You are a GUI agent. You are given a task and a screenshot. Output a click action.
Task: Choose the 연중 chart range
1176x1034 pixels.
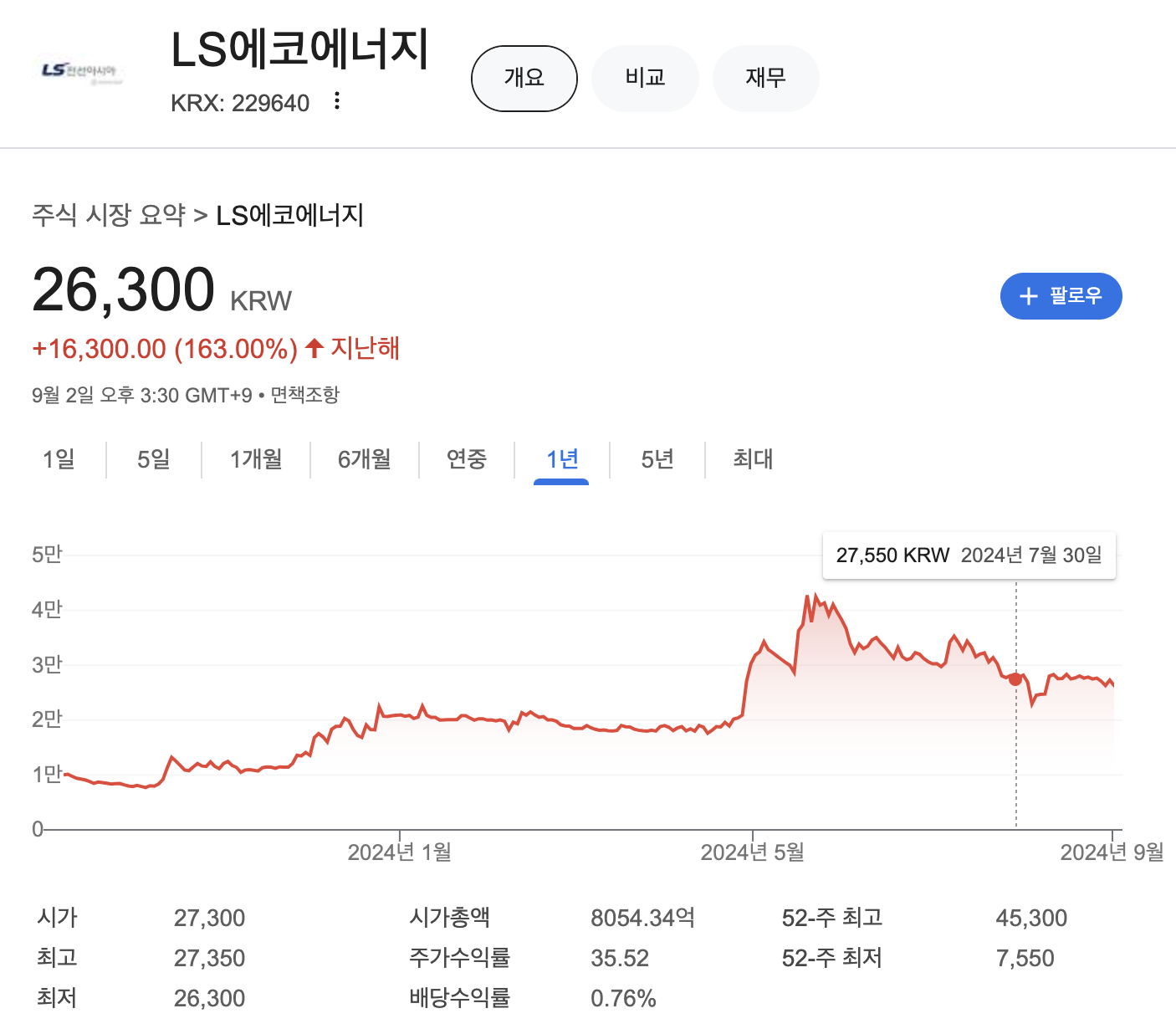(467, 459)
